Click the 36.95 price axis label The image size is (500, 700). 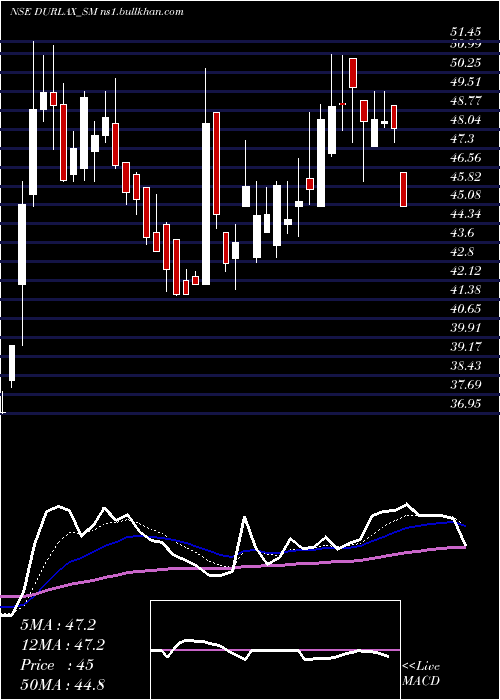point(466,404)
